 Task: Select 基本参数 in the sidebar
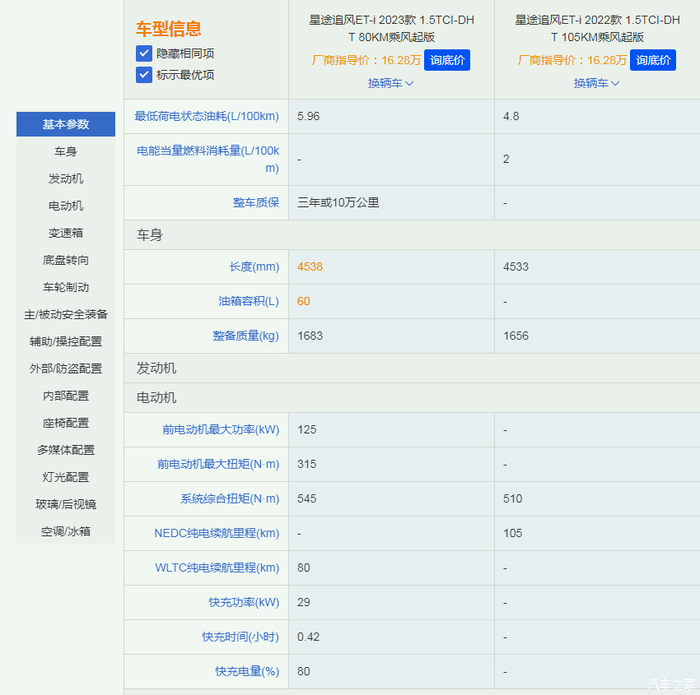pyautogui.click(x=66, y=125)
